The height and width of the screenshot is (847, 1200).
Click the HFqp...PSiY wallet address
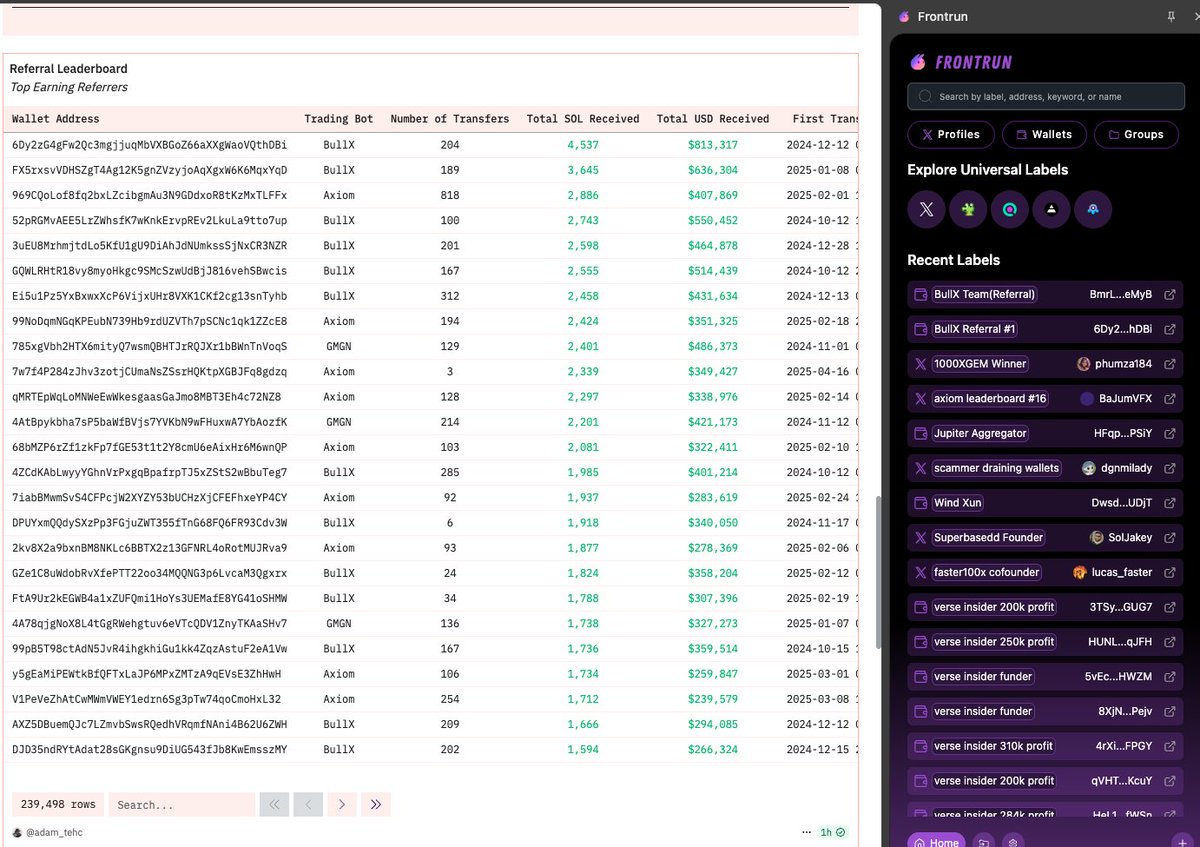click(1123, 434)
